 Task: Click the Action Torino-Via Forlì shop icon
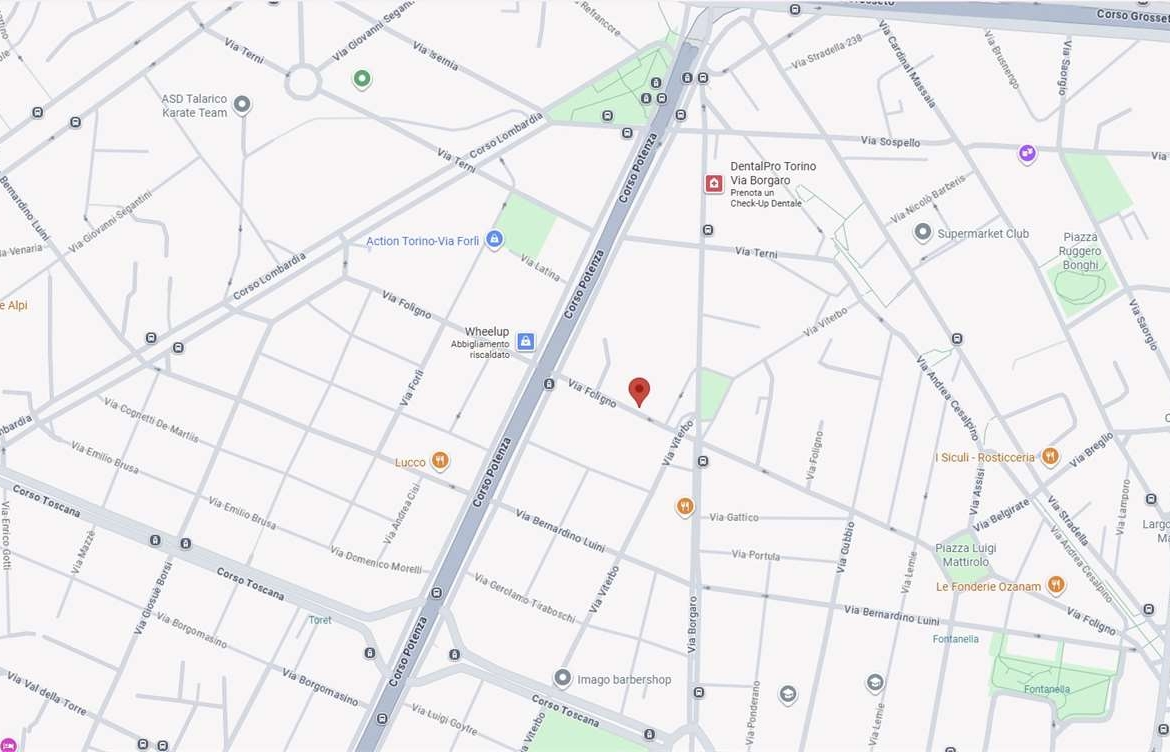(494, 239)
